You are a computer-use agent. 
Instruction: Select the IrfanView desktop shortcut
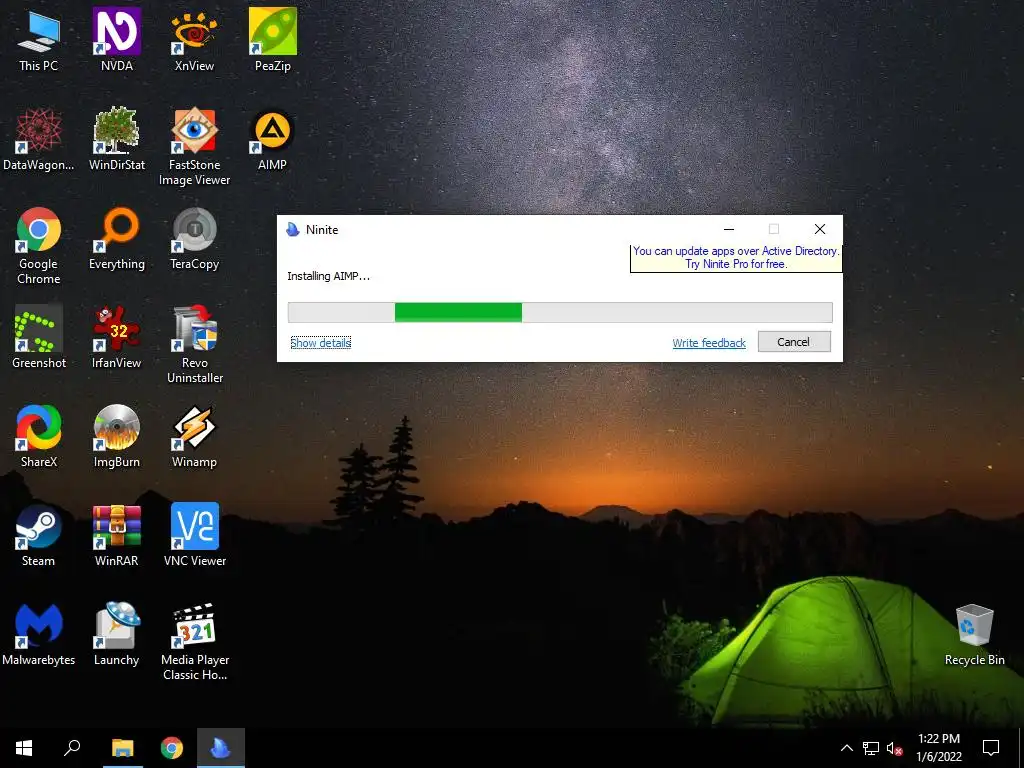pyautogui.click(x=116, y=338)
